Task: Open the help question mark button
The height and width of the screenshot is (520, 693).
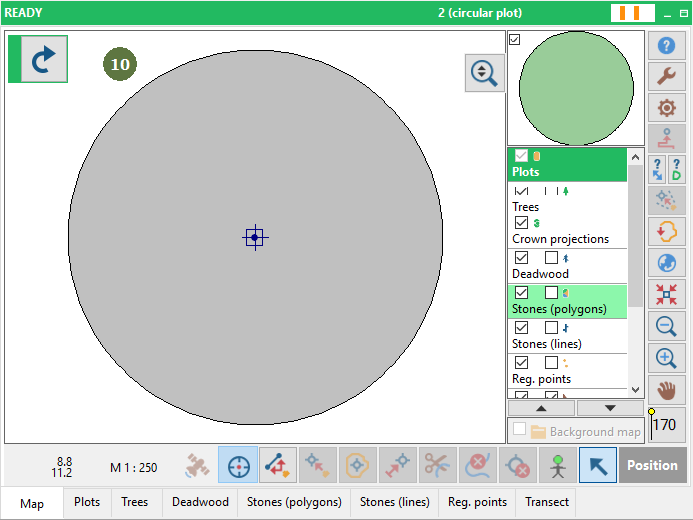Action: tap(666, 45)
